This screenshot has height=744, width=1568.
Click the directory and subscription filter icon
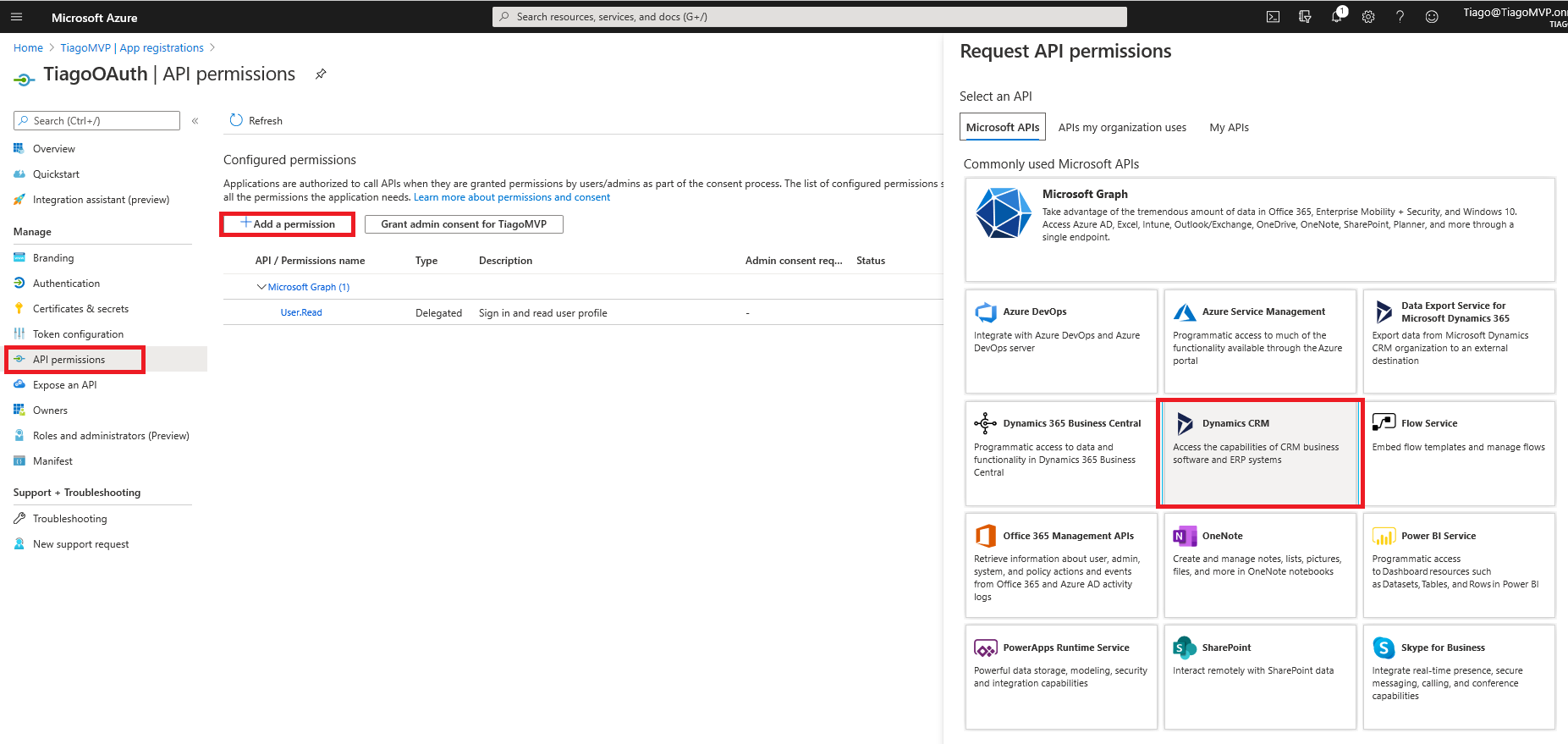pyautogui.click(x=1305, y=17)
